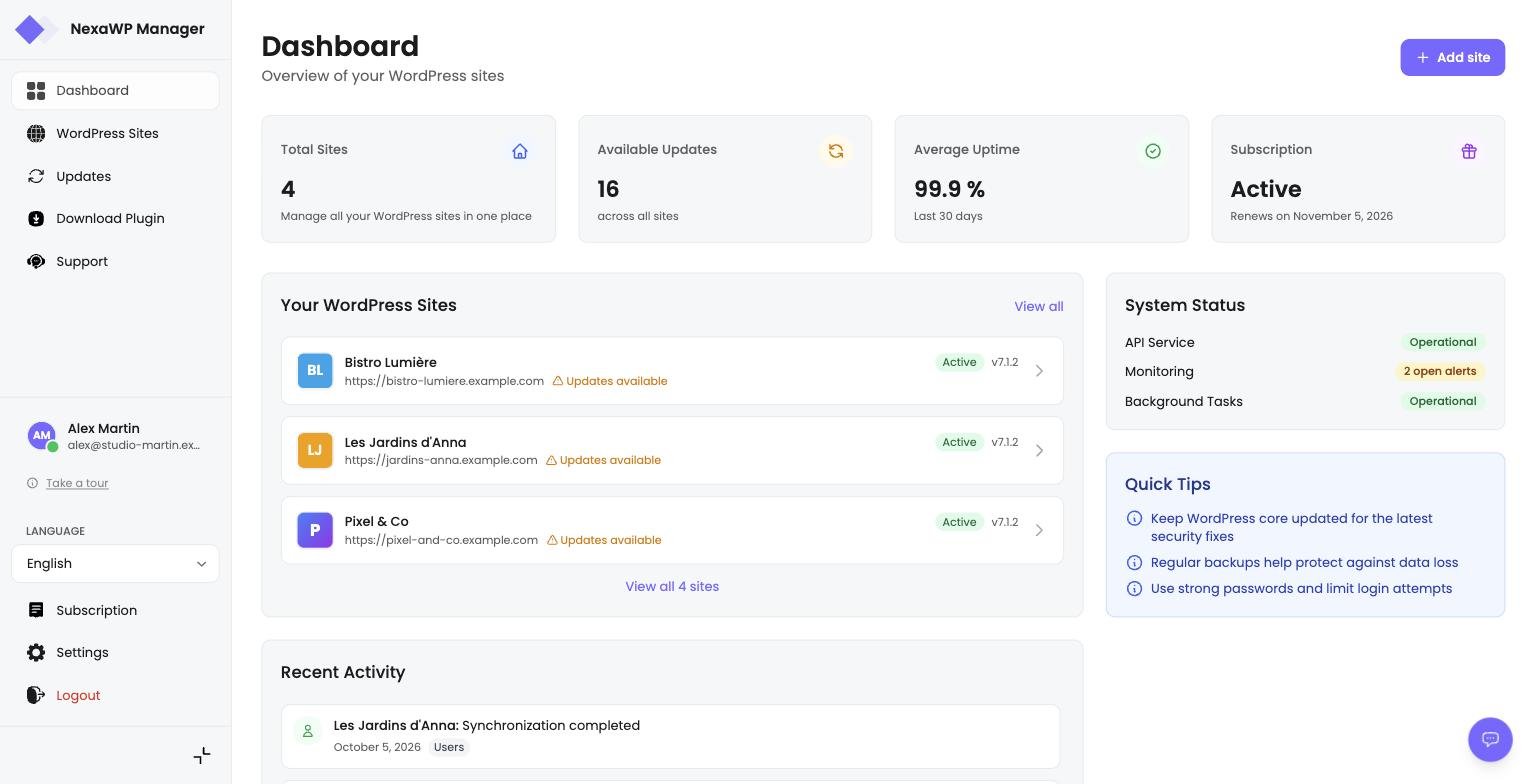Open the Language dropdown showing English
The height and width of the screenshot is (784, 1535).
pyautogui.click(x=116, y=564)
